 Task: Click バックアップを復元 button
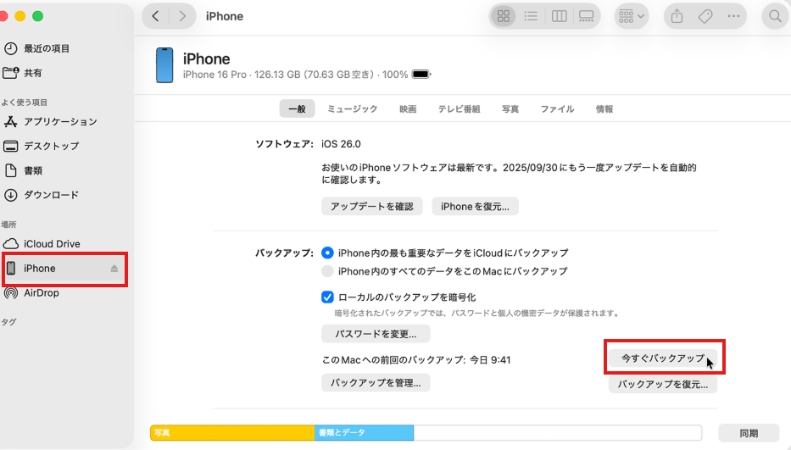(x=663, y=384)
